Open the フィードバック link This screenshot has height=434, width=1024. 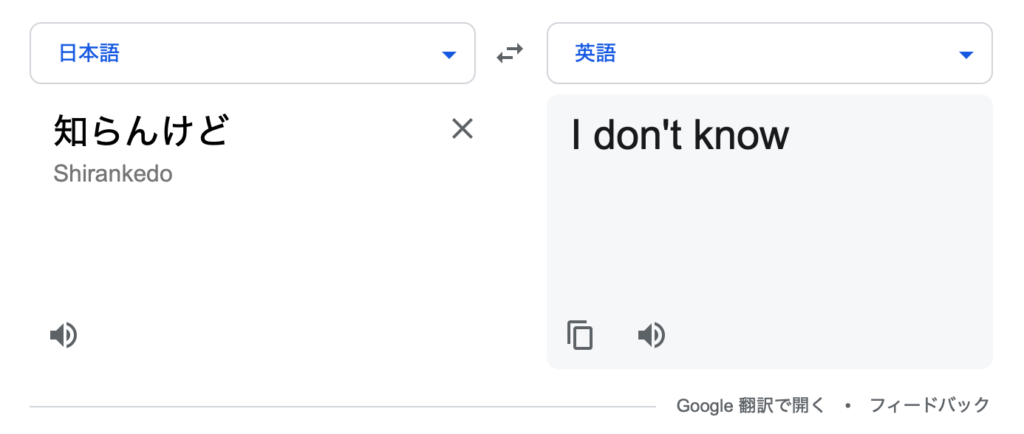click(x=930, y=405)
